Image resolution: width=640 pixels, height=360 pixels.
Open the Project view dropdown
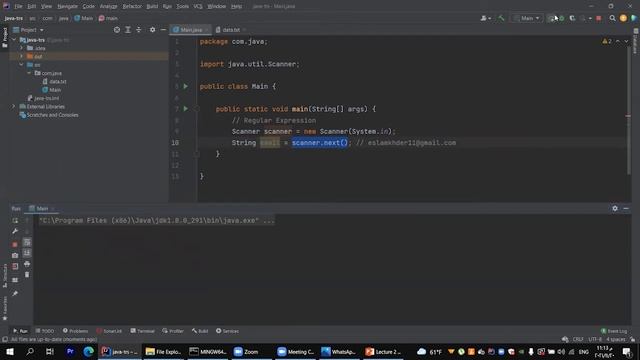point(28,30)
